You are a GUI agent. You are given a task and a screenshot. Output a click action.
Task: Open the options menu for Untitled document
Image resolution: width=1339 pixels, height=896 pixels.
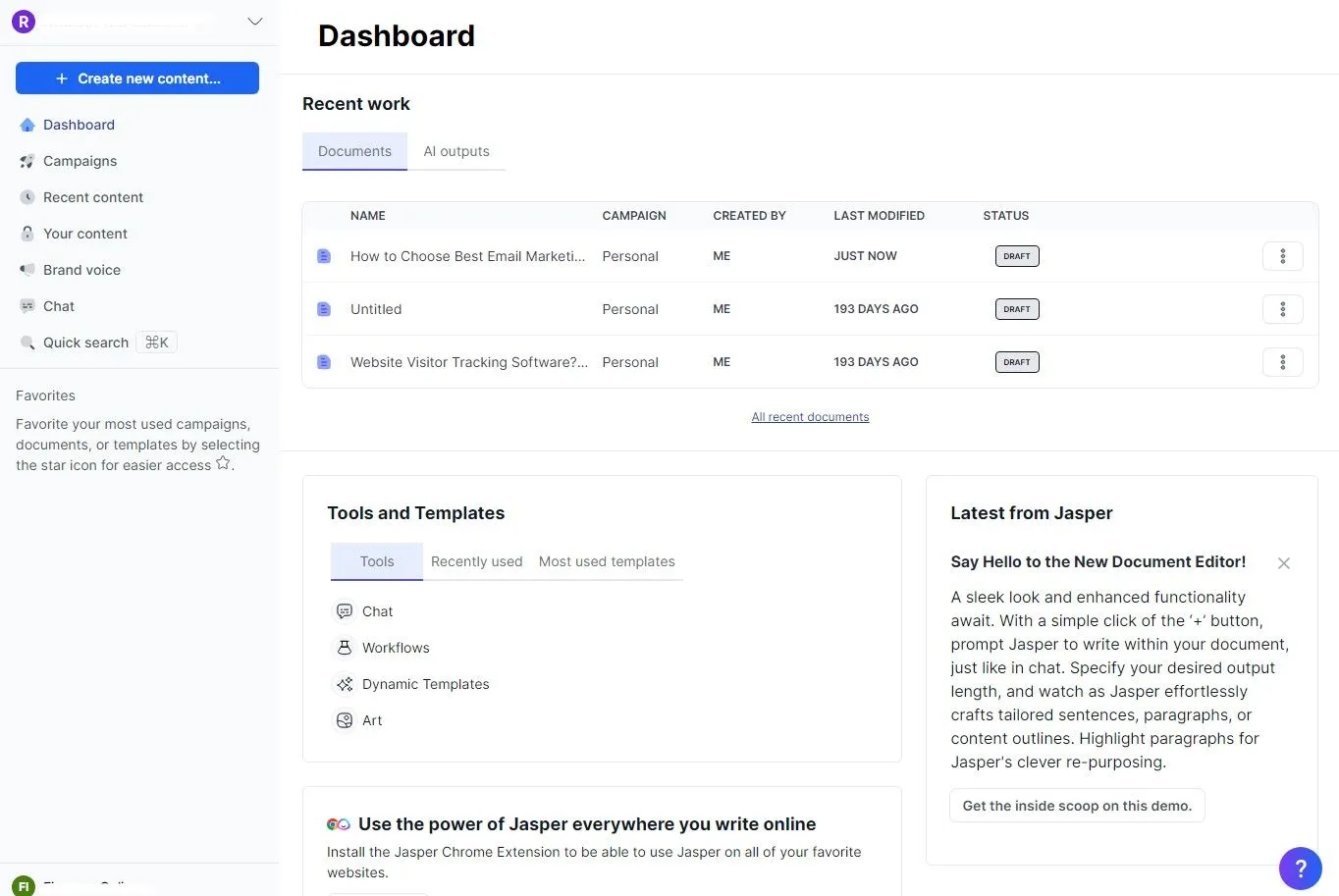(x=1282, y=308)
